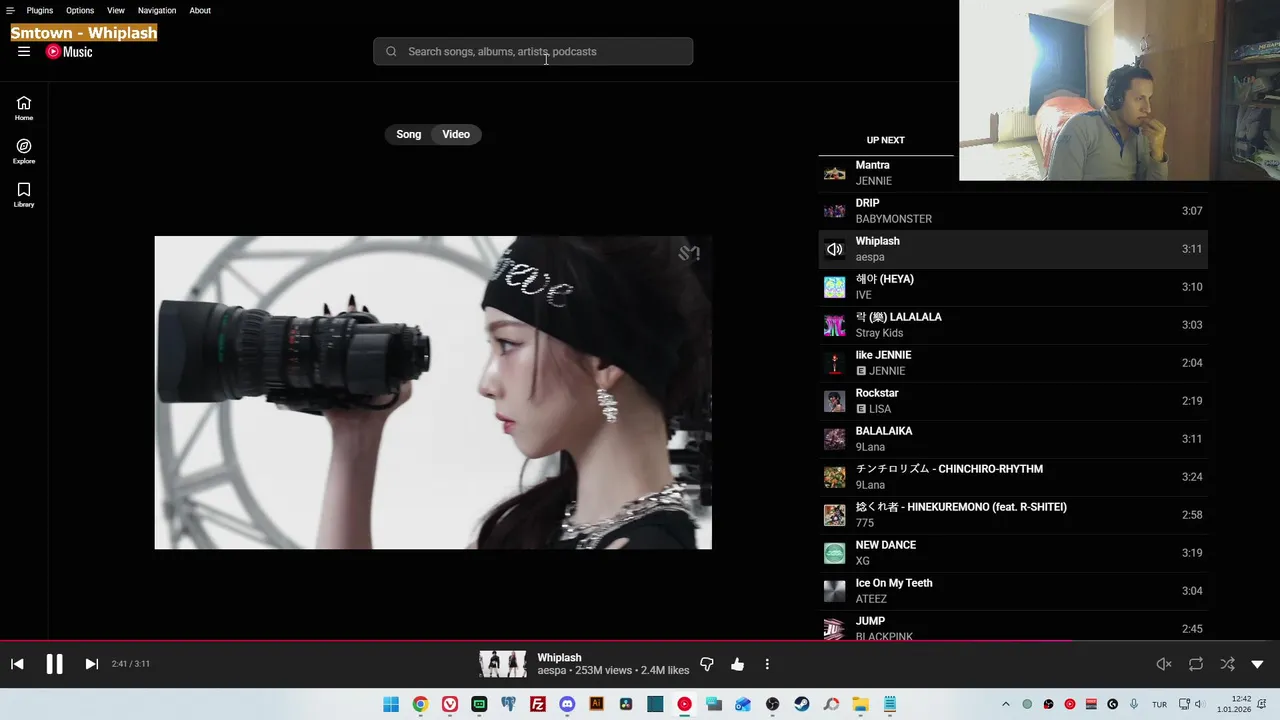Skip to next track
The height and width of the screenshot is (720, 1280).
point(91,664)
